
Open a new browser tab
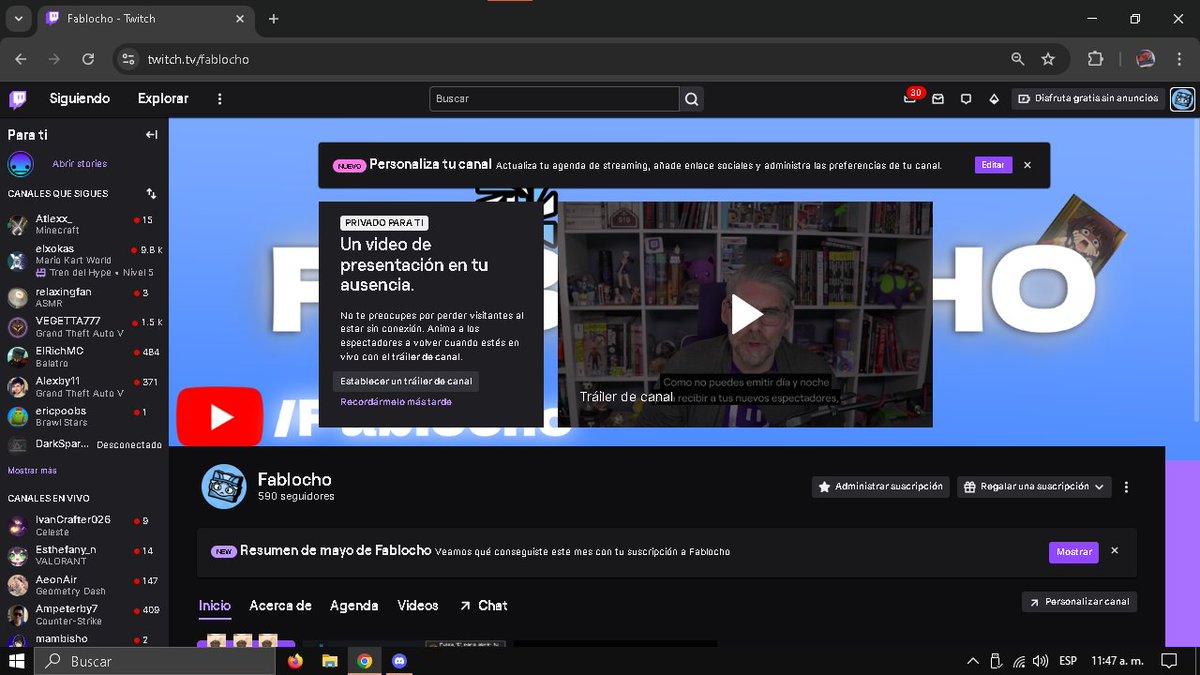point(274,19)
